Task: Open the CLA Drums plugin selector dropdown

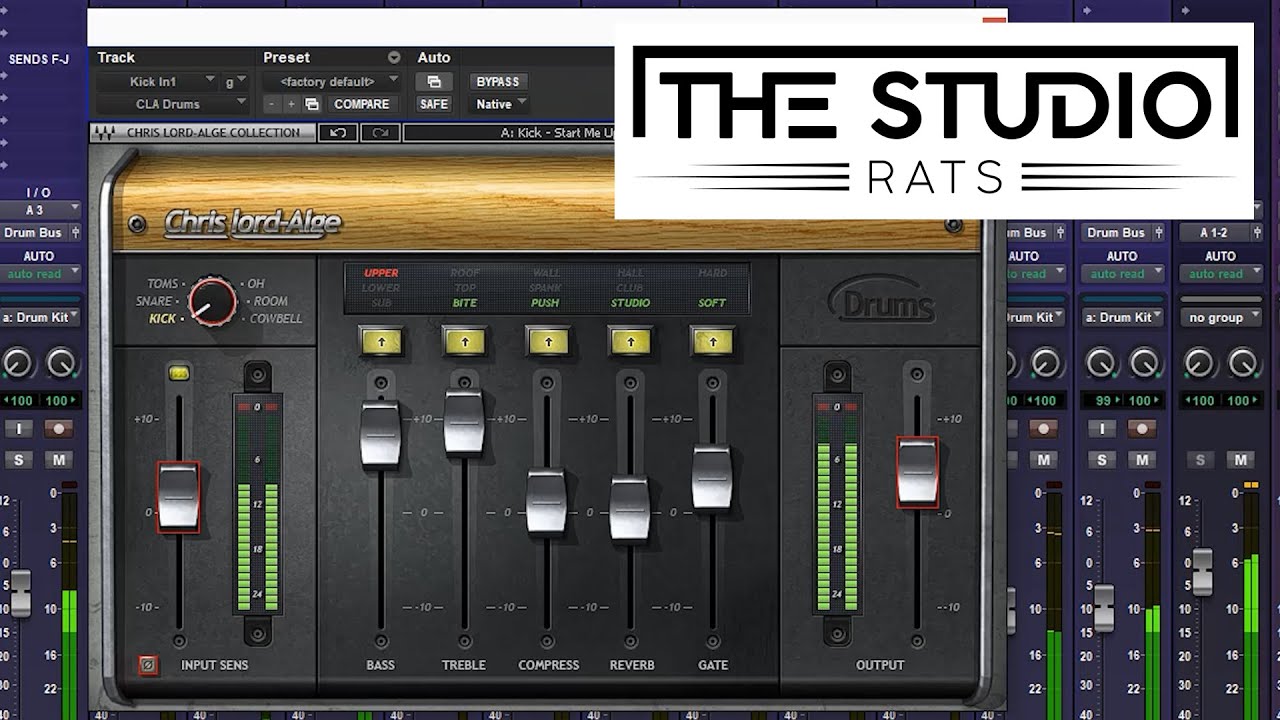Action: pyautogui.click(x=173, y=104)
